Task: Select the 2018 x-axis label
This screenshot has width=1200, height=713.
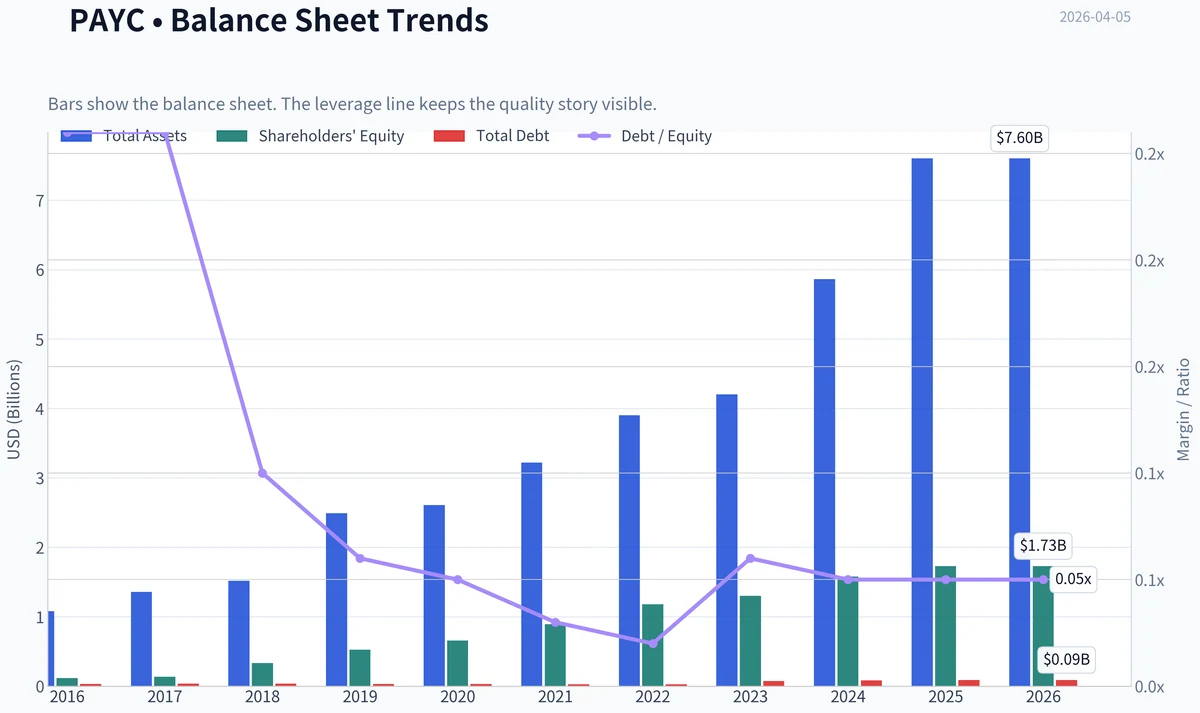Action: [x=262, y=697]
